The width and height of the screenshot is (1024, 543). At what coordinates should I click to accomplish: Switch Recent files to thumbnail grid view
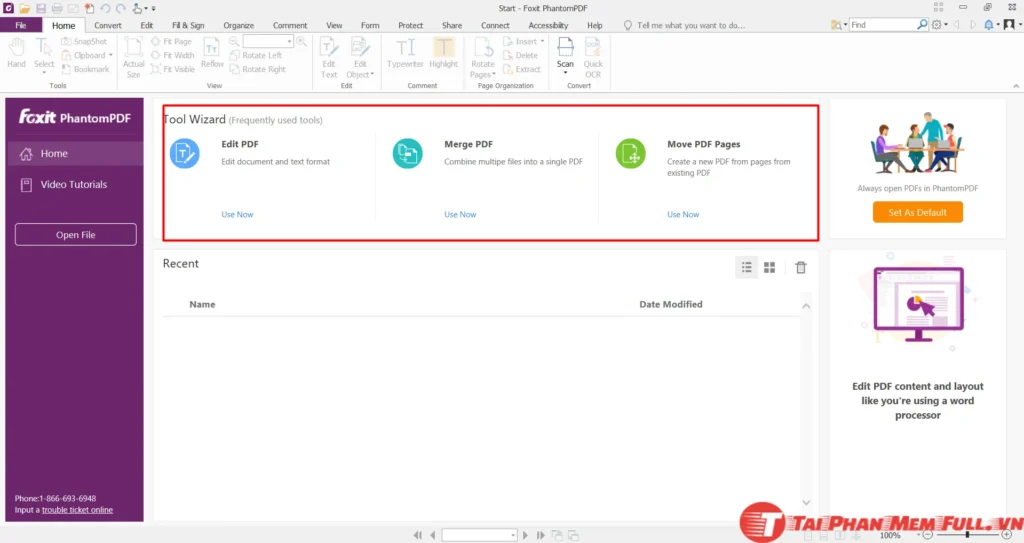click(769, 267)
